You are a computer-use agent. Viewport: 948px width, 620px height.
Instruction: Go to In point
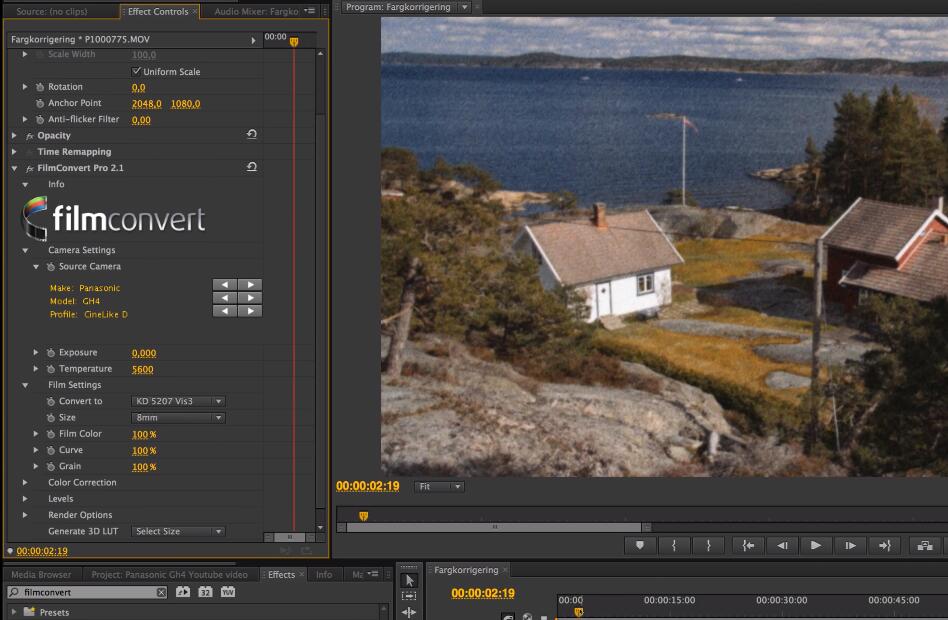[748, 546]
